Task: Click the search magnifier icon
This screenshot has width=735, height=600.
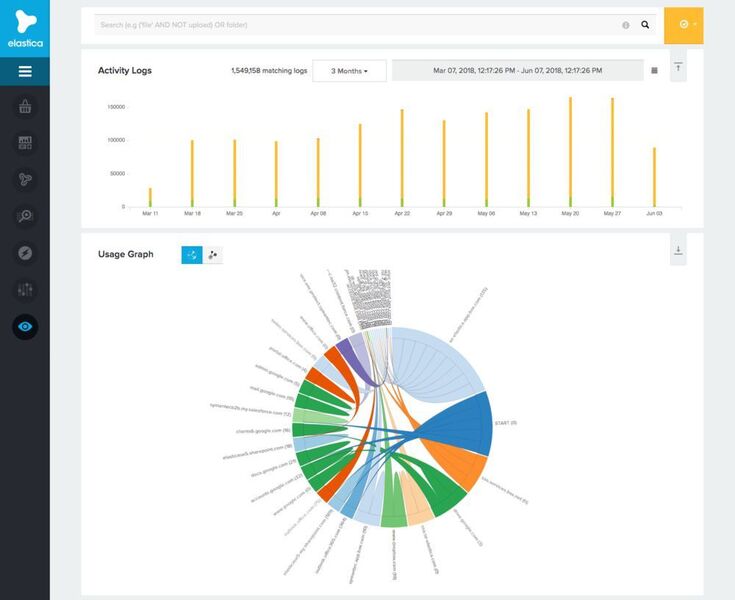Action: tap(645, 25)
